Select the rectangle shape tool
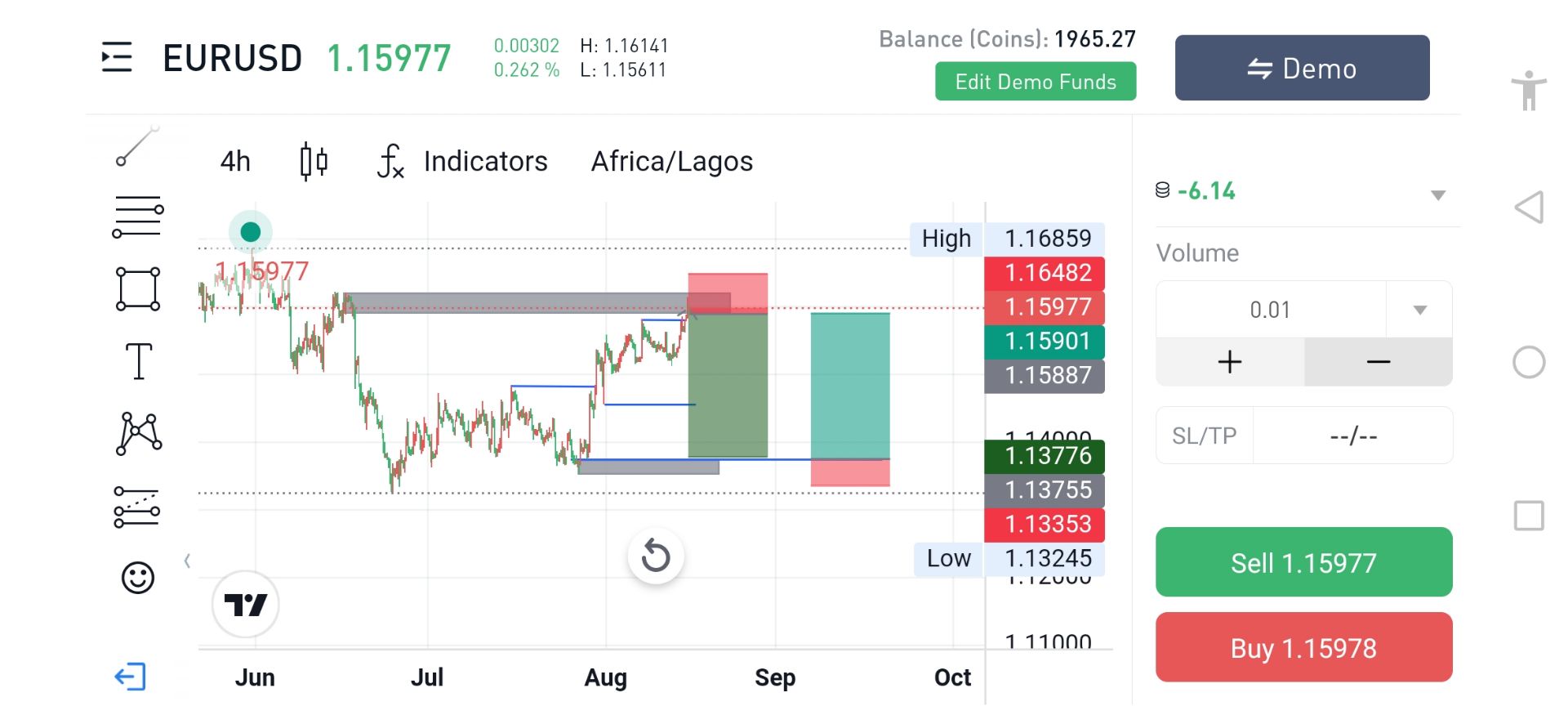 click(138, 289)
